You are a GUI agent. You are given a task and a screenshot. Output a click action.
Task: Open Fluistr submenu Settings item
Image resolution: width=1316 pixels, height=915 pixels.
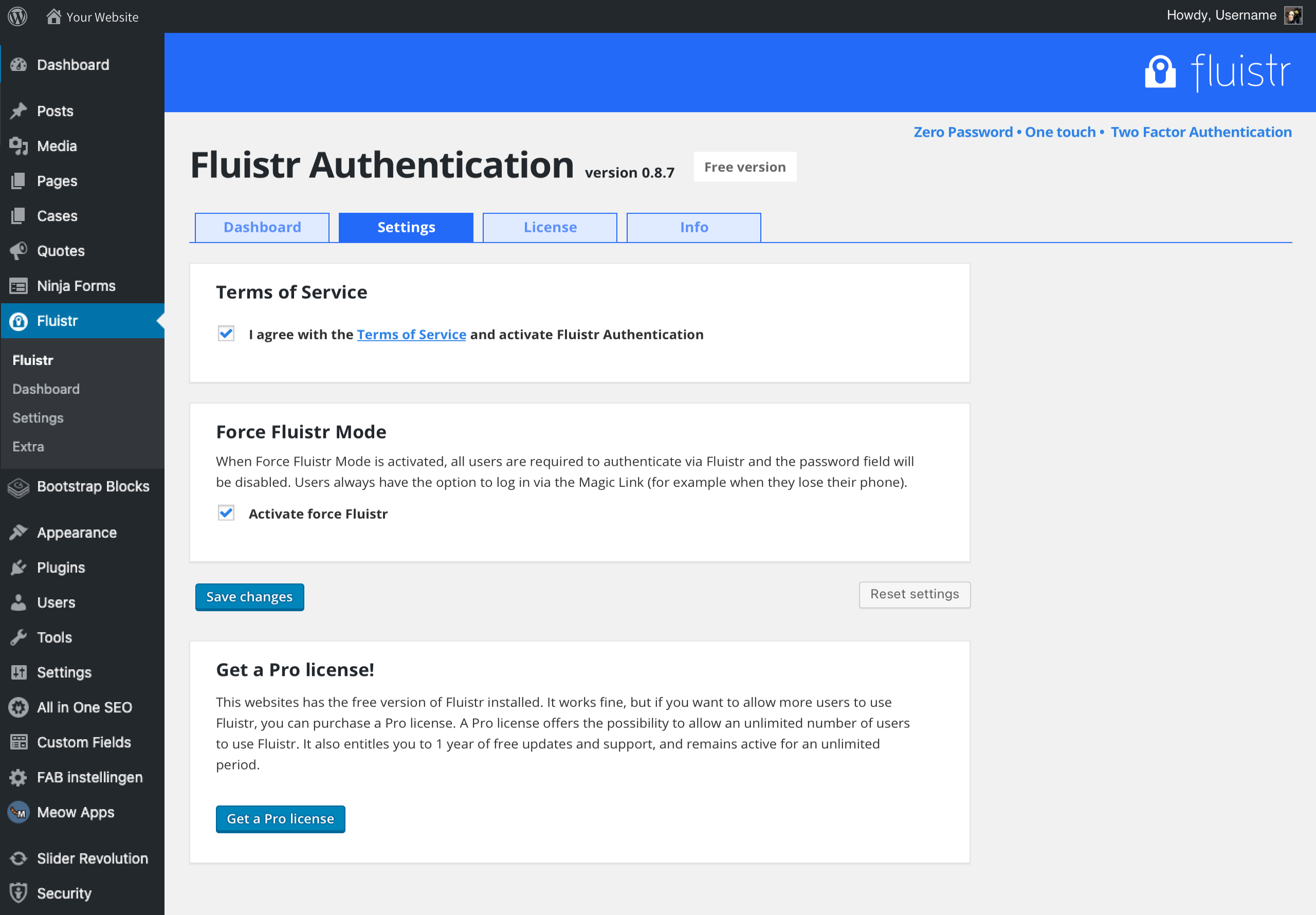point(38,418)
